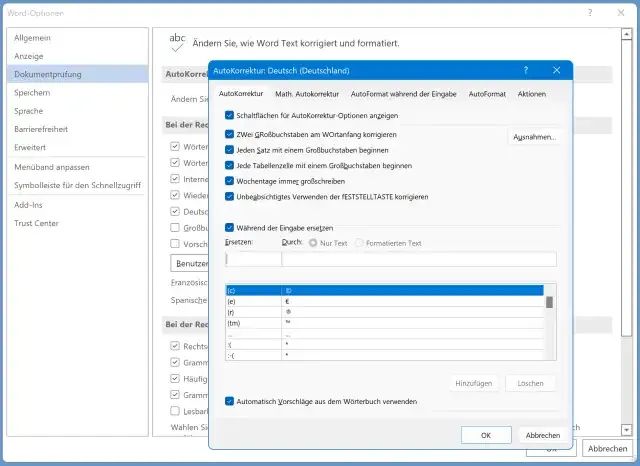
Task: Click the AutoKorrektur dialog help question mark
Action: [x=526, y=72]
